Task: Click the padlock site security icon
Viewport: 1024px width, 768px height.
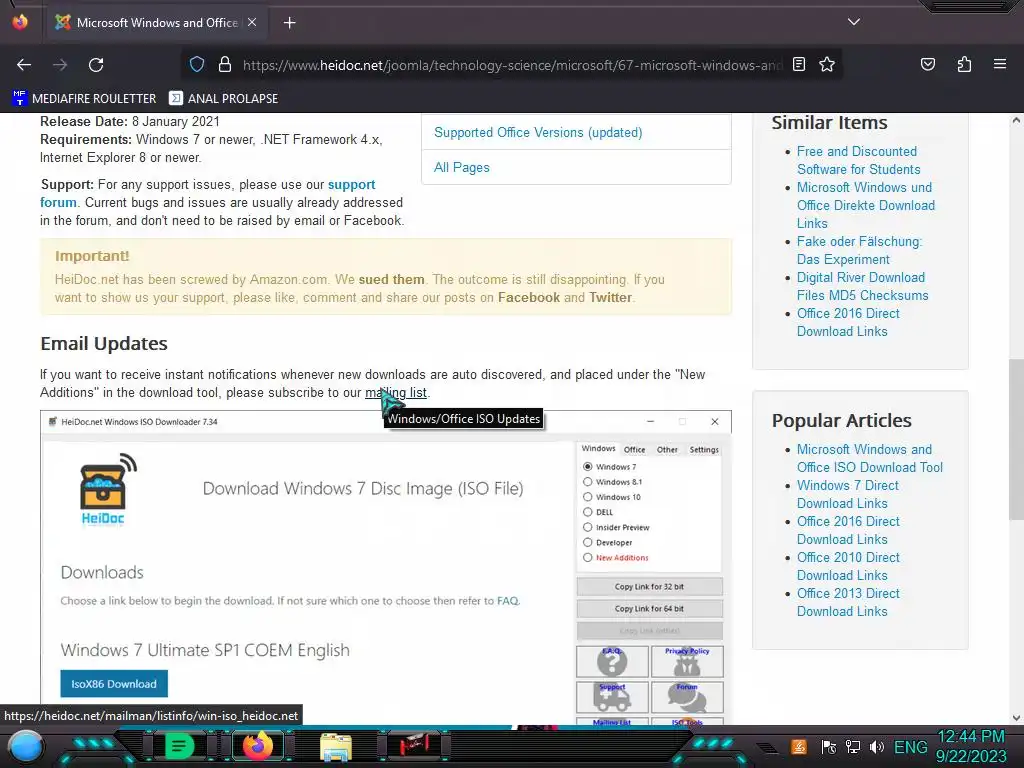Action: (225, 64)
